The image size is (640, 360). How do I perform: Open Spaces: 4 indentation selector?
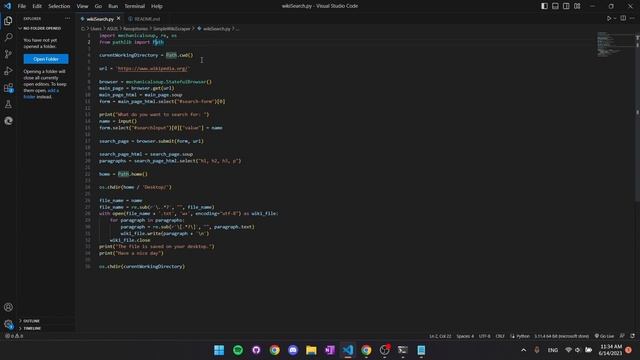pyautogui.click(x=465, y=336)
